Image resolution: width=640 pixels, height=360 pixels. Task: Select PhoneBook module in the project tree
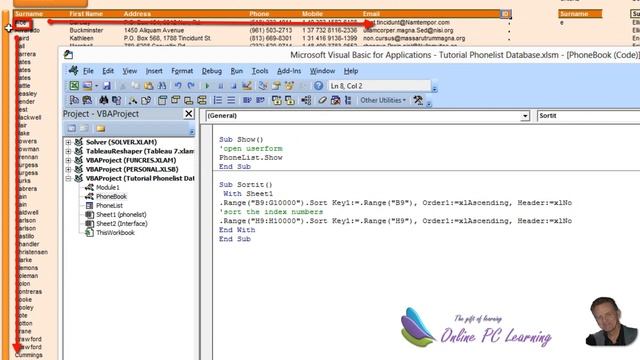point(111,196)
